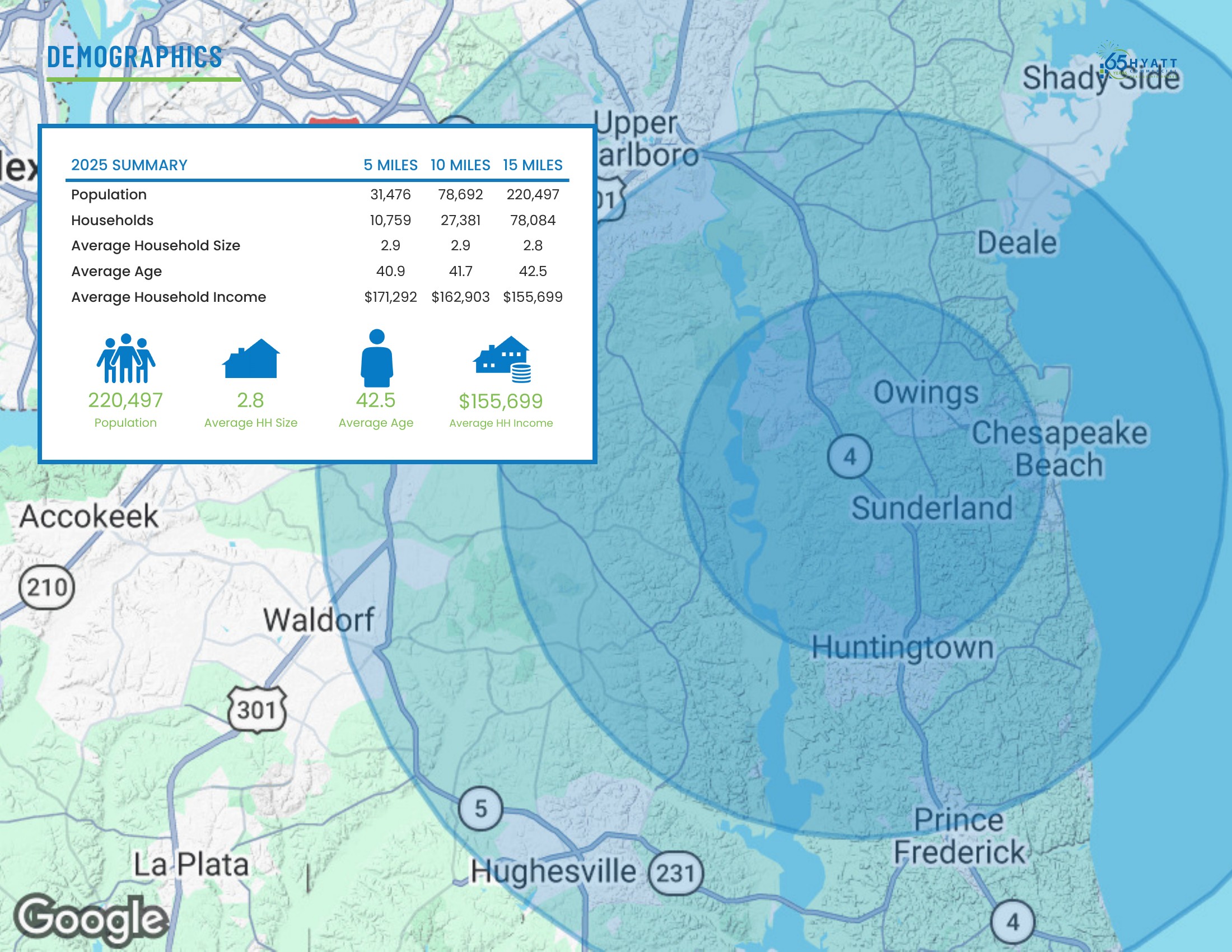The height and width of the screenshot is (952, 1232).
Task: Click the single person icon above Average Age
Action: click(x=377, y=358)
